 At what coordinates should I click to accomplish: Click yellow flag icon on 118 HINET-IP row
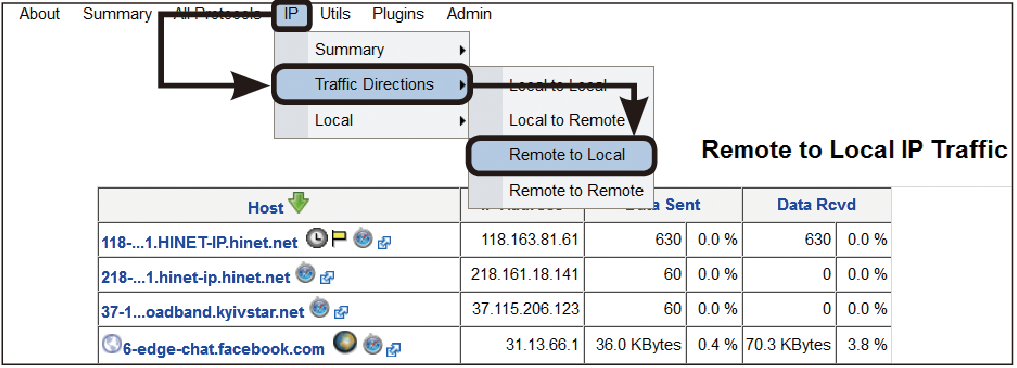click(x=338, y=239)
